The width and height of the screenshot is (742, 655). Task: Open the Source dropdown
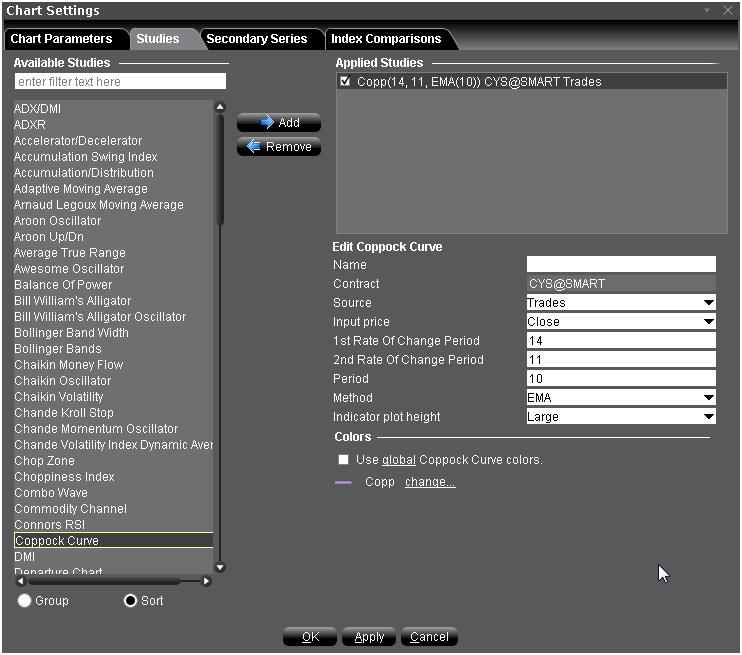[708, 303]
